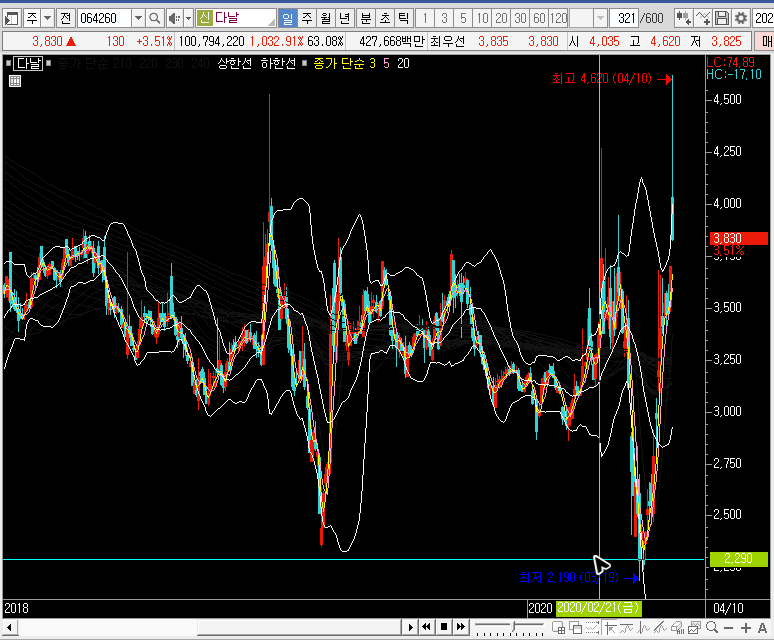The width and height of the screenshot is (774, 640).
Task: Switch to the 분 minute period button
Action: (366, 19)
